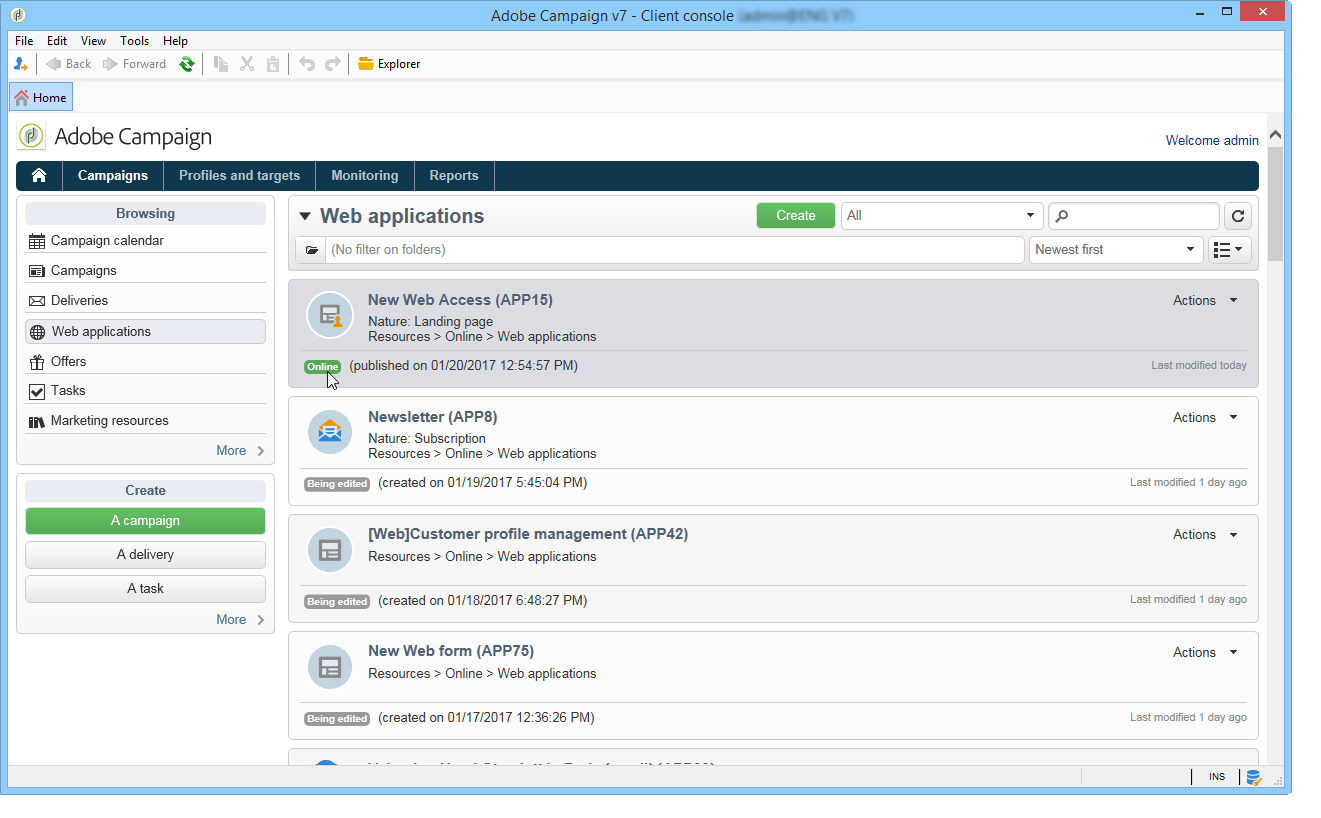Click the green Online status badge
The height and width of the screenshot is (818, 1321).
tap(322, 367)
